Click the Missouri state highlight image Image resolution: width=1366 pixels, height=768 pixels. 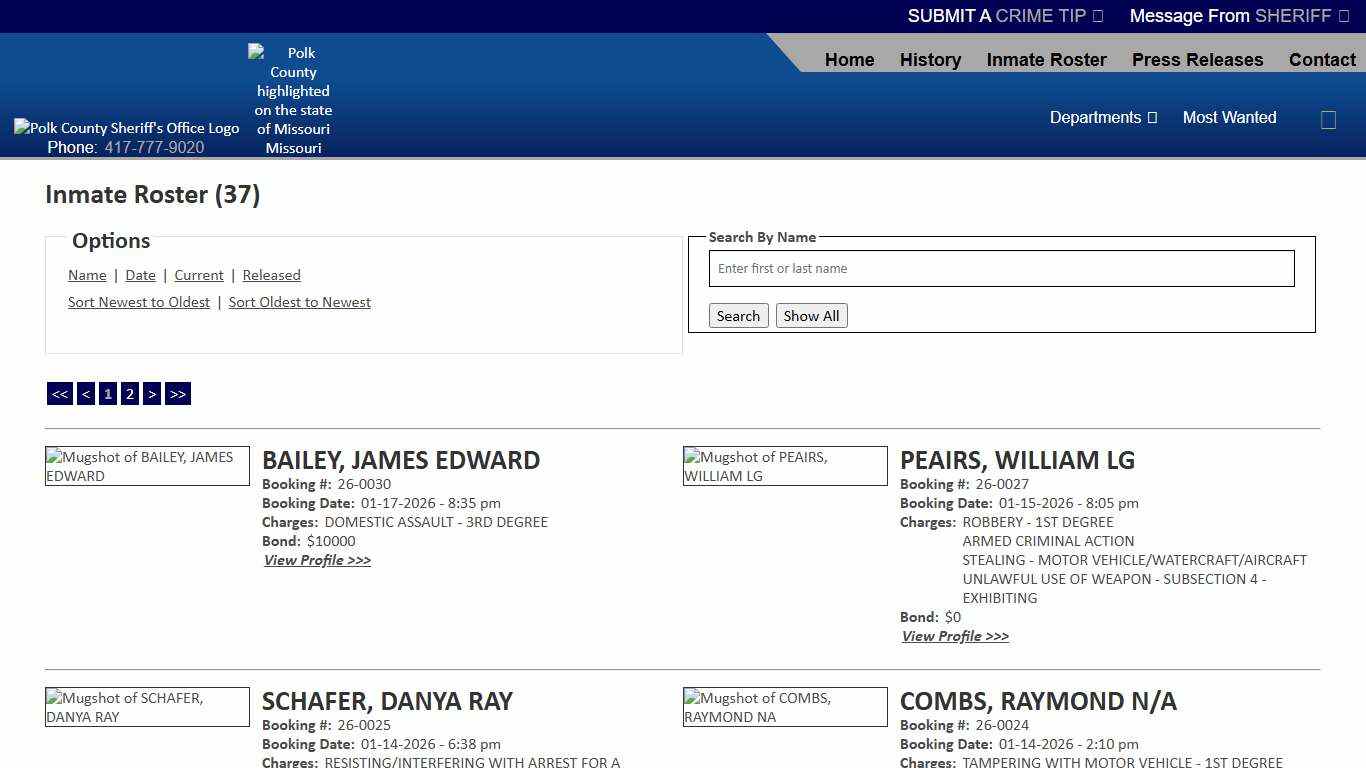[x=292, y=100]
